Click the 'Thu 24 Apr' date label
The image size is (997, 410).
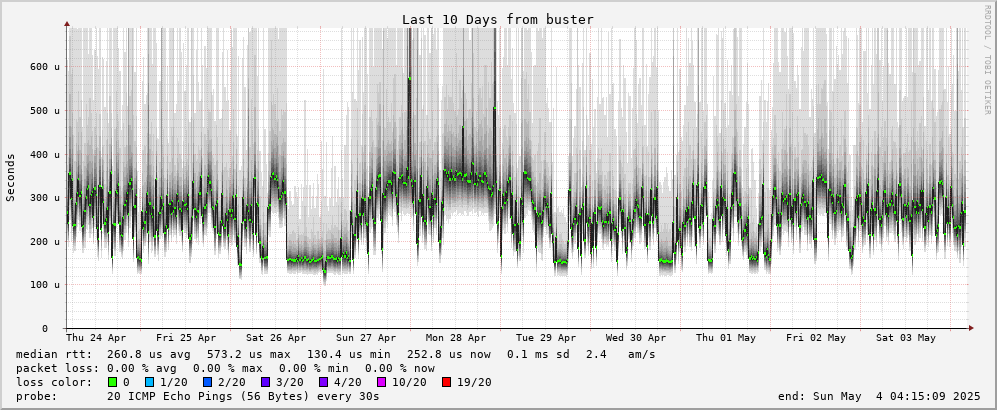[x=96, y=338]
